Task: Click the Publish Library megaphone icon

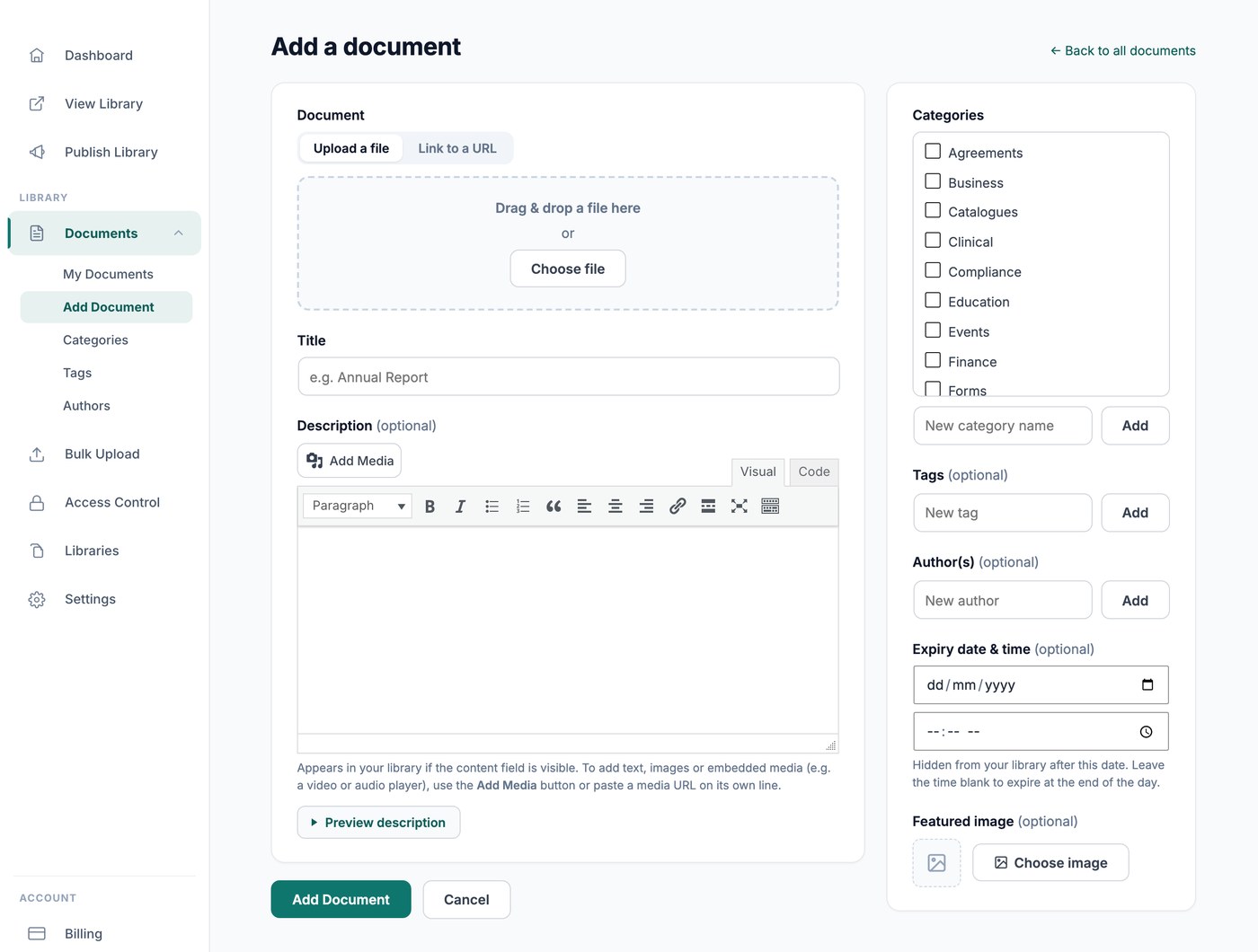Action: point(37,153)
